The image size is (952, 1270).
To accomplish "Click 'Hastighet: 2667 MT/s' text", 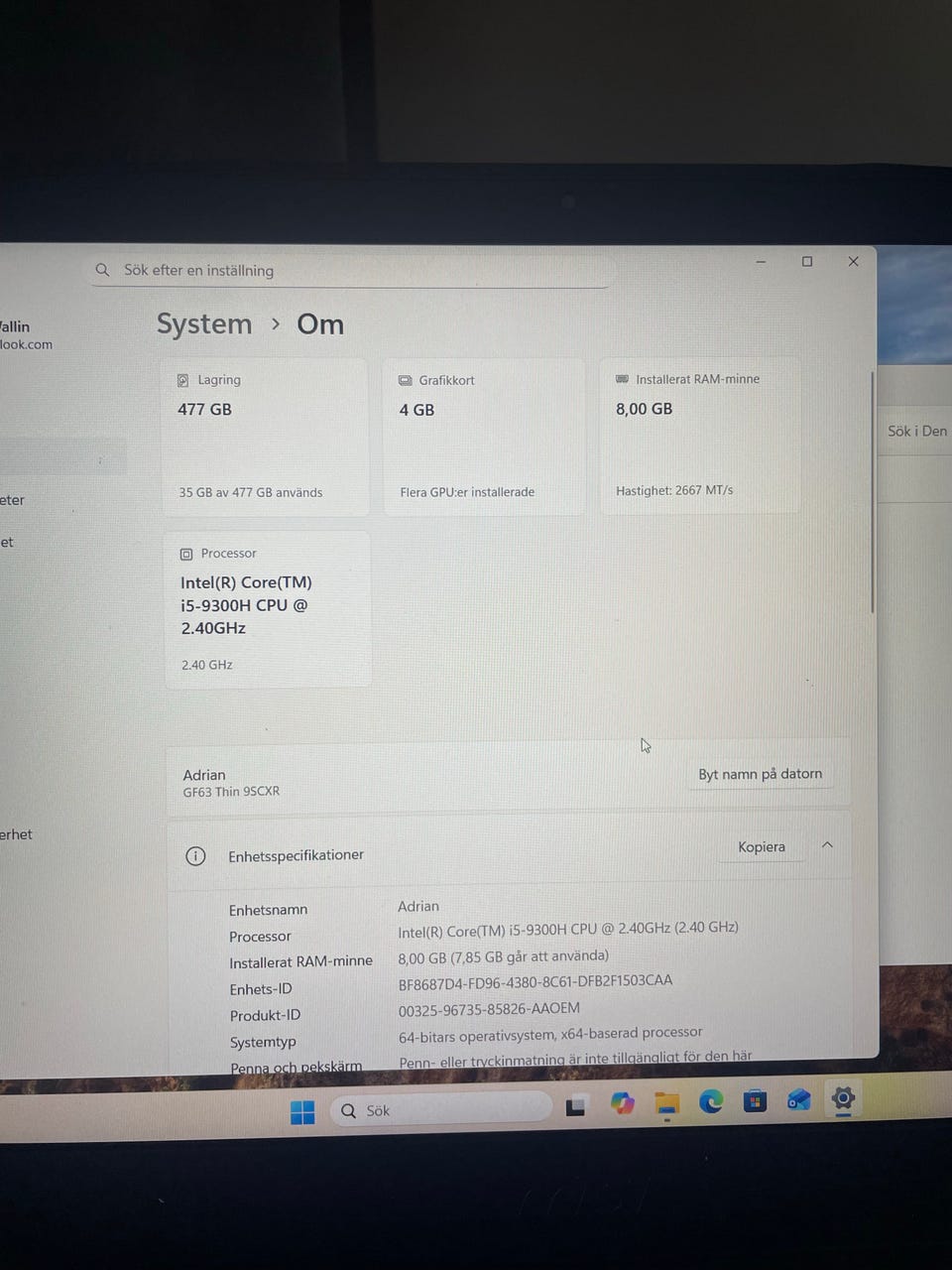I will coord(674,490).
